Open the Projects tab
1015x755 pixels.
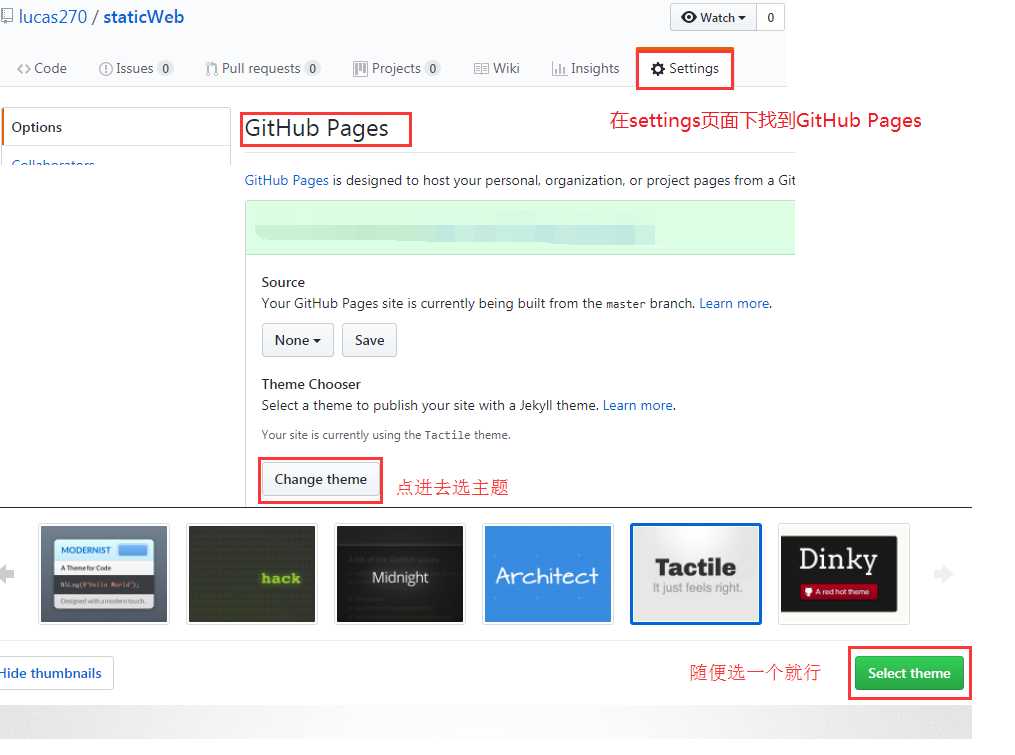396,69
